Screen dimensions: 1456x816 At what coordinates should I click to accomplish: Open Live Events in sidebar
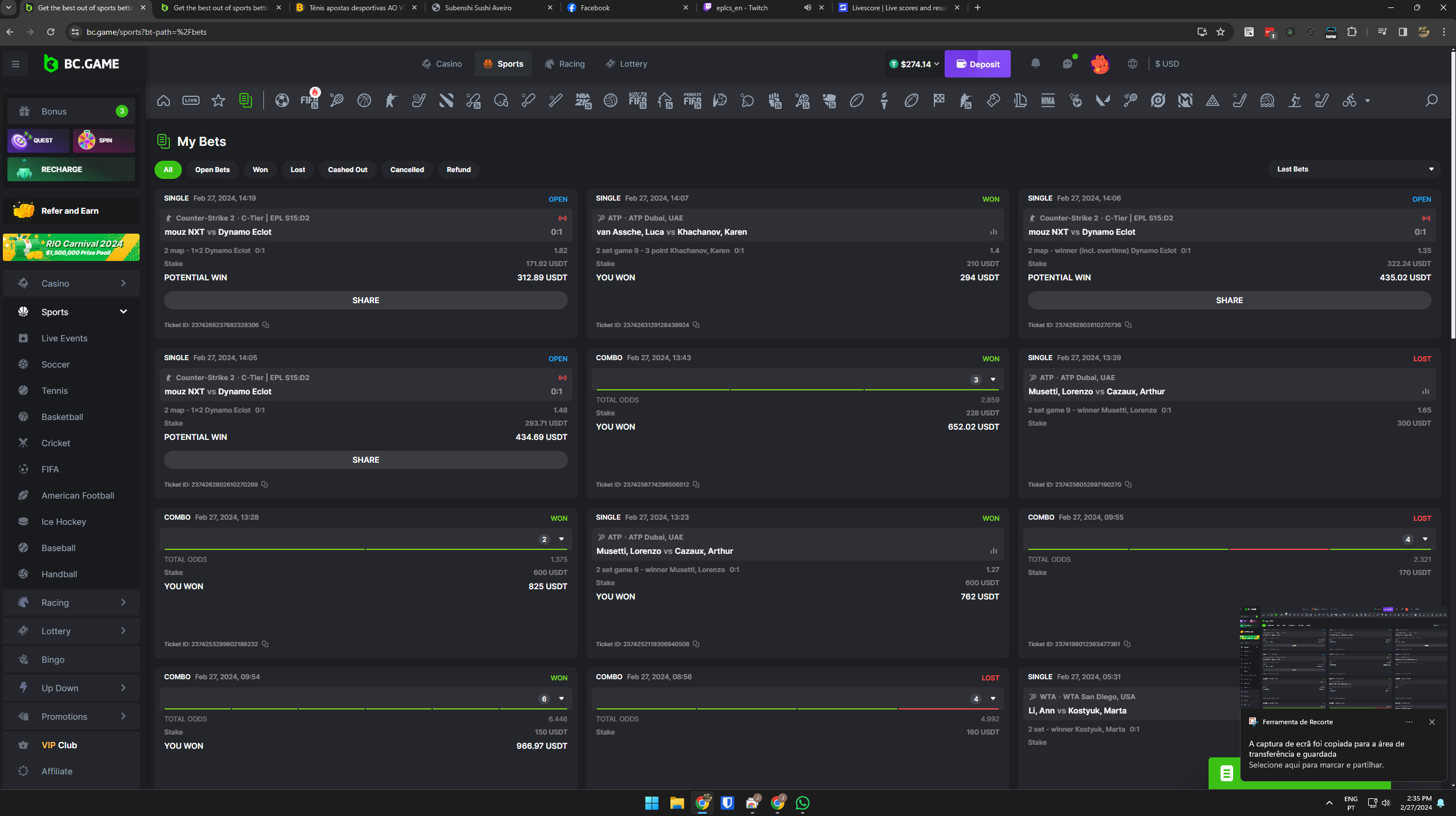click(x=64, y=338)
